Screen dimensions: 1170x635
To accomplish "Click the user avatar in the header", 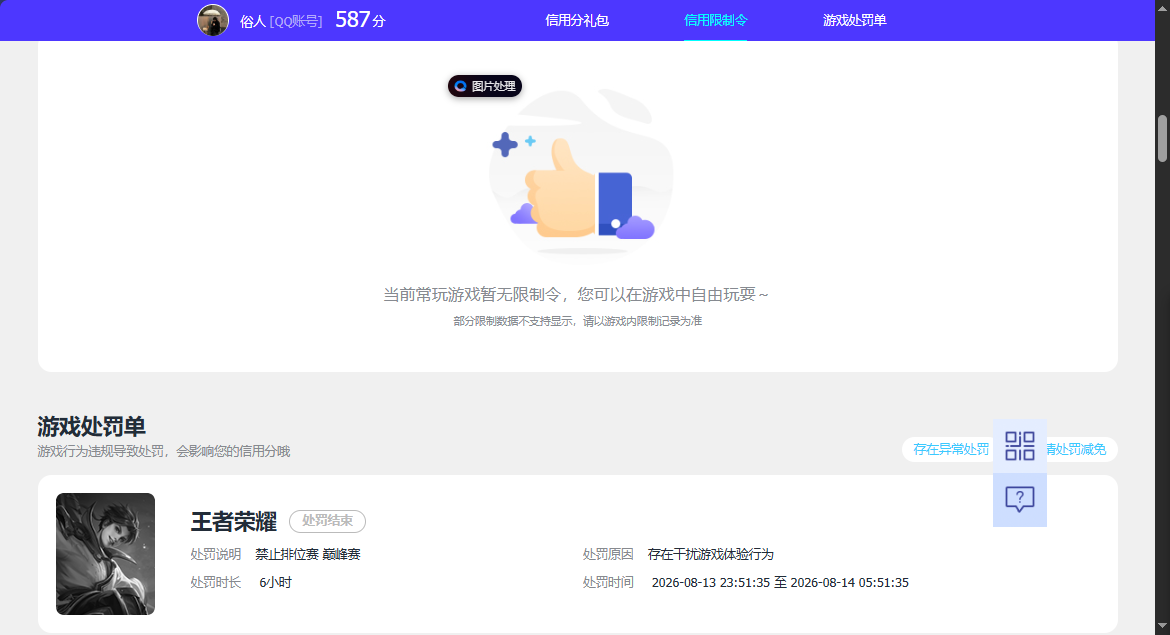I will click(213, 20).
